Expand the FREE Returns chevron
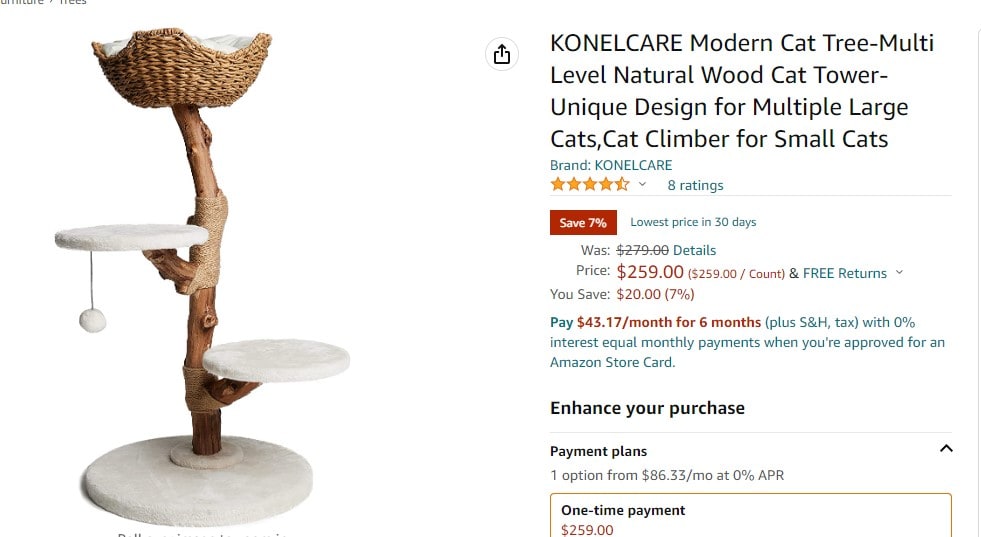This screenshot has width=981, height=537. (900, 272)
